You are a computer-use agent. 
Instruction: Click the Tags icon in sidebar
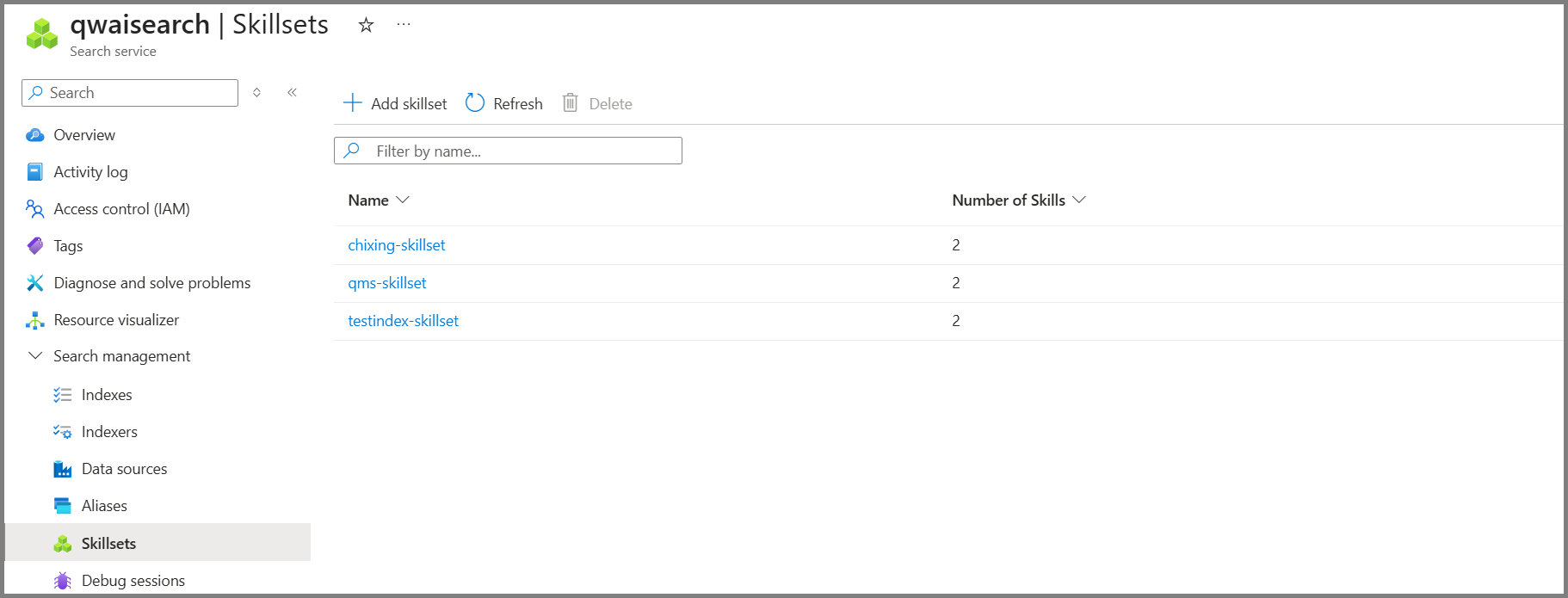click(35, 246)
